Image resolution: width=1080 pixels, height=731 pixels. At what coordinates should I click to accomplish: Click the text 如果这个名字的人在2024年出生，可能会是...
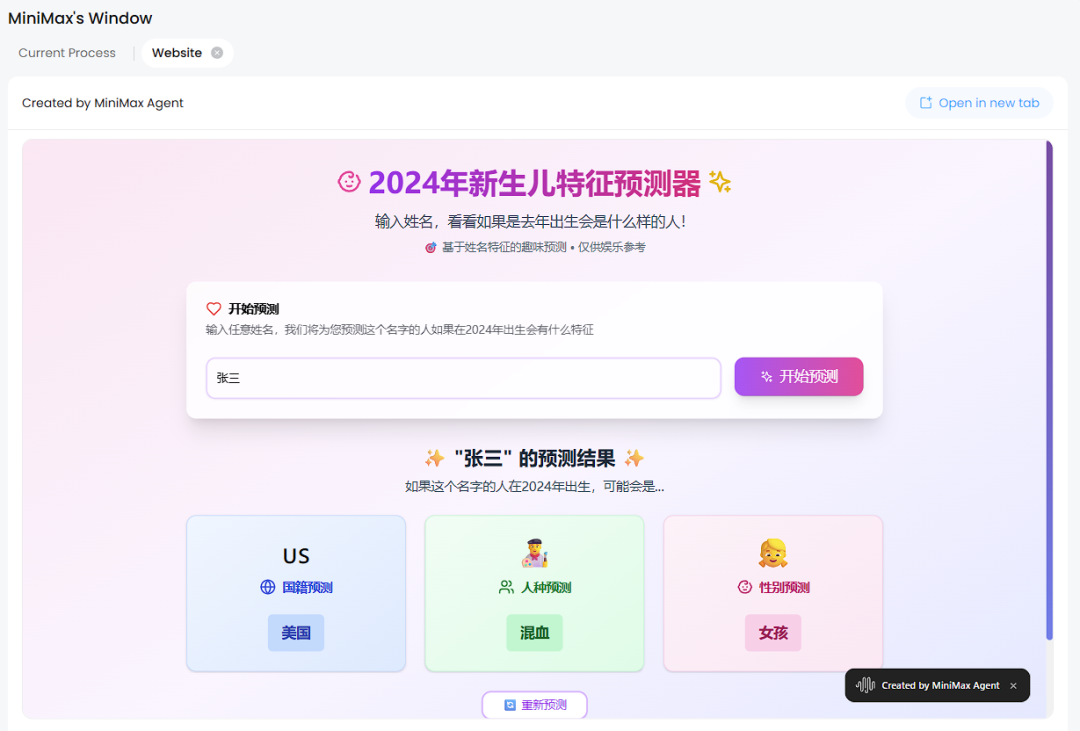pyautogui.click(x=534, y=486)
